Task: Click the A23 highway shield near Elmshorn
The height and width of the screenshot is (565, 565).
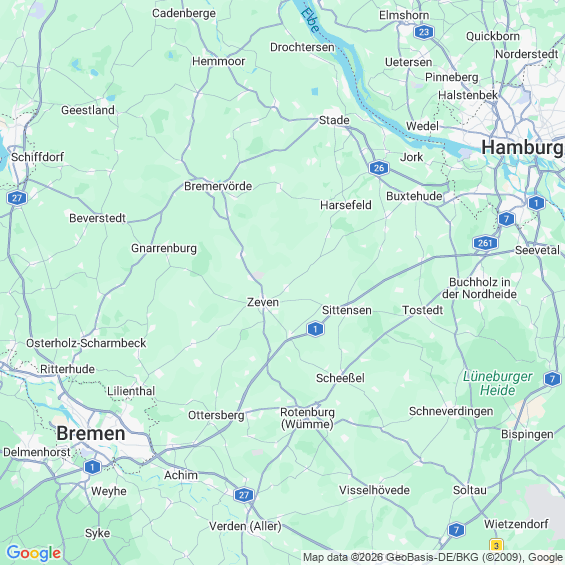Action: [424, 32]
